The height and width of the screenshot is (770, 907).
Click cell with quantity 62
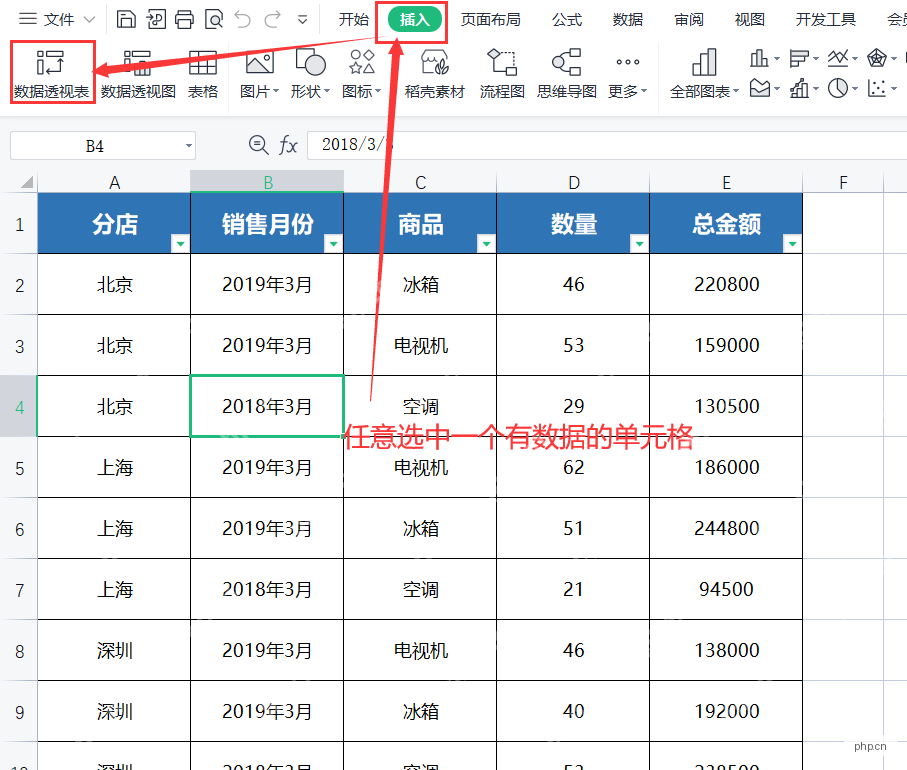point(573,467)
